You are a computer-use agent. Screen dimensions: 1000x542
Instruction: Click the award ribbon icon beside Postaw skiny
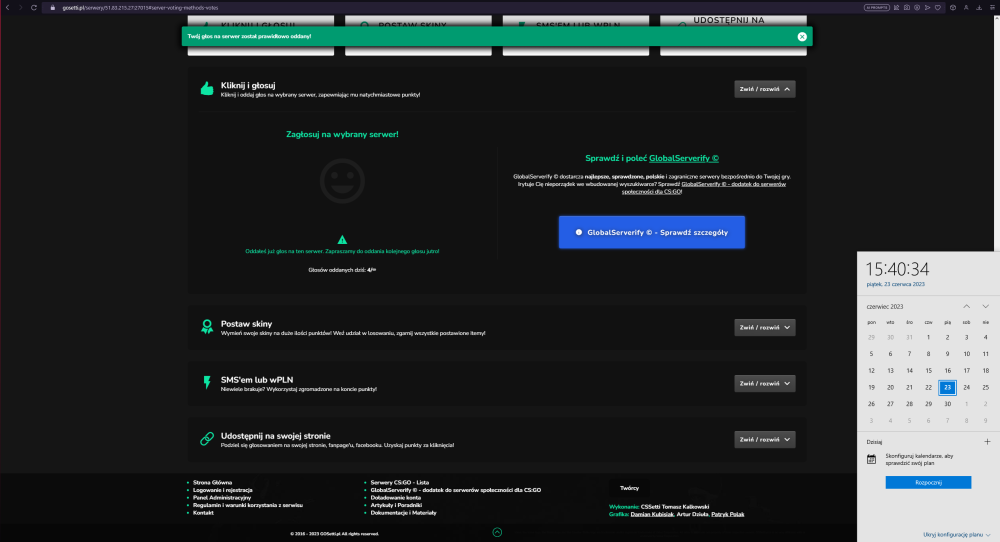pyautogui.click(x=207, y=327)
